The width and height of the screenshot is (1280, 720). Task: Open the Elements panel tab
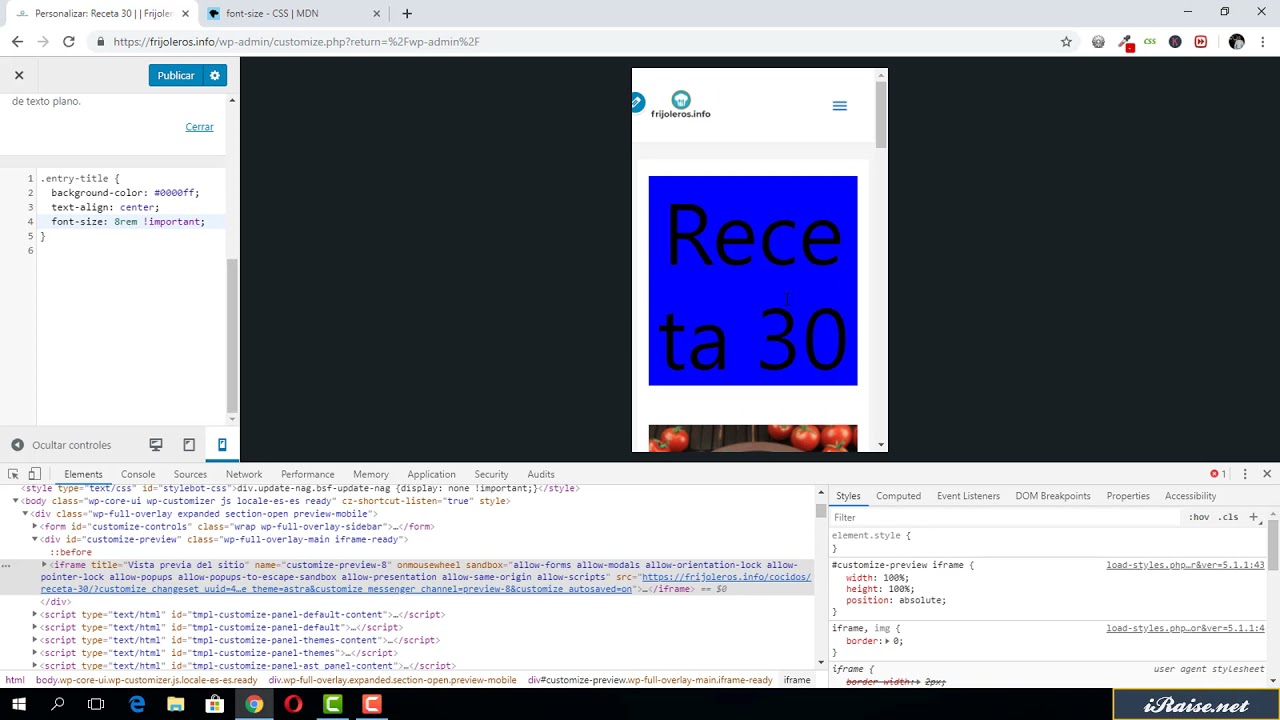(83, 474)
